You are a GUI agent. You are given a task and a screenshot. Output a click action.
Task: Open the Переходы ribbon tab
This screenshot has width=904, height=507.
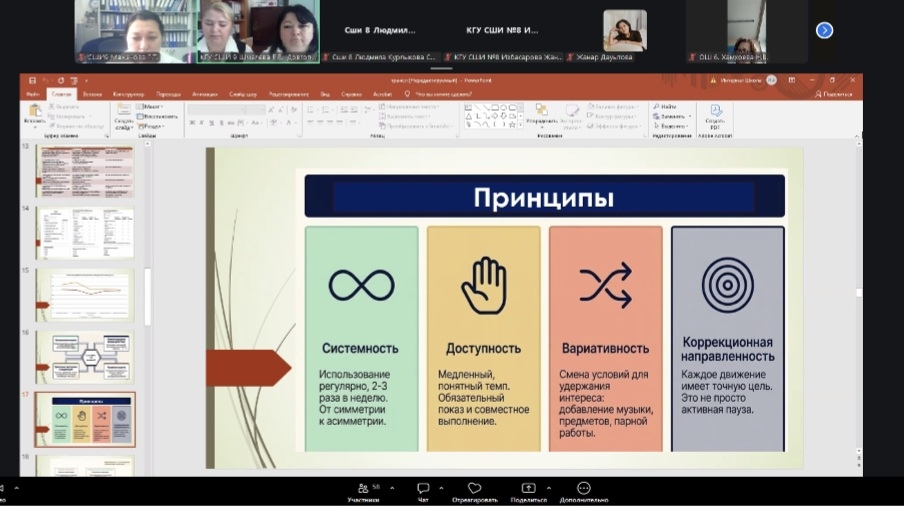169,94
